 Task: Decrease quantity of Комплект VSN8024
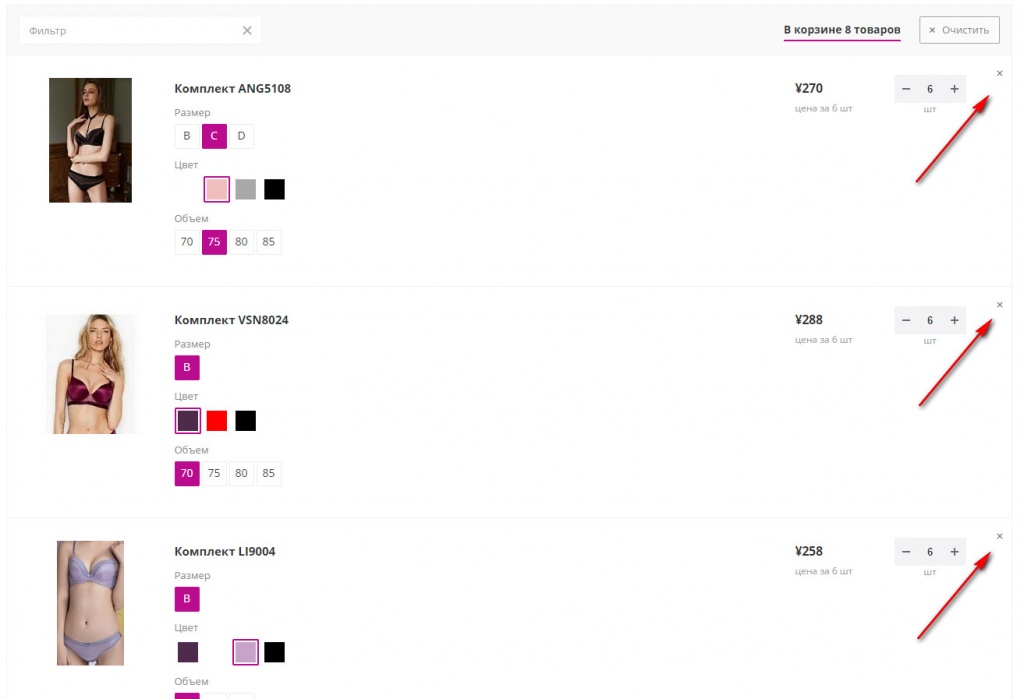coord(906,320)
